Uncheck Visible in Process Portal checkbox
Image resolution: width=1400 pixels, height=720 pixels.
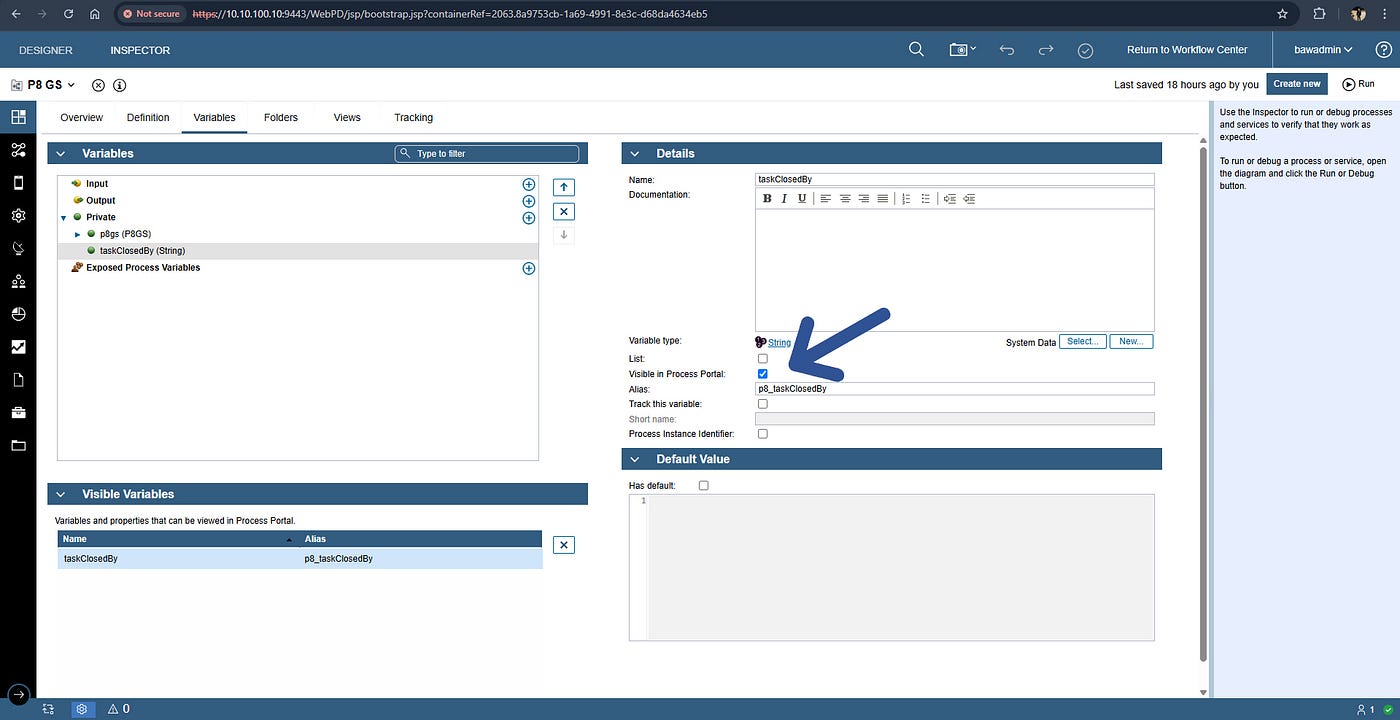coord(763,374)
